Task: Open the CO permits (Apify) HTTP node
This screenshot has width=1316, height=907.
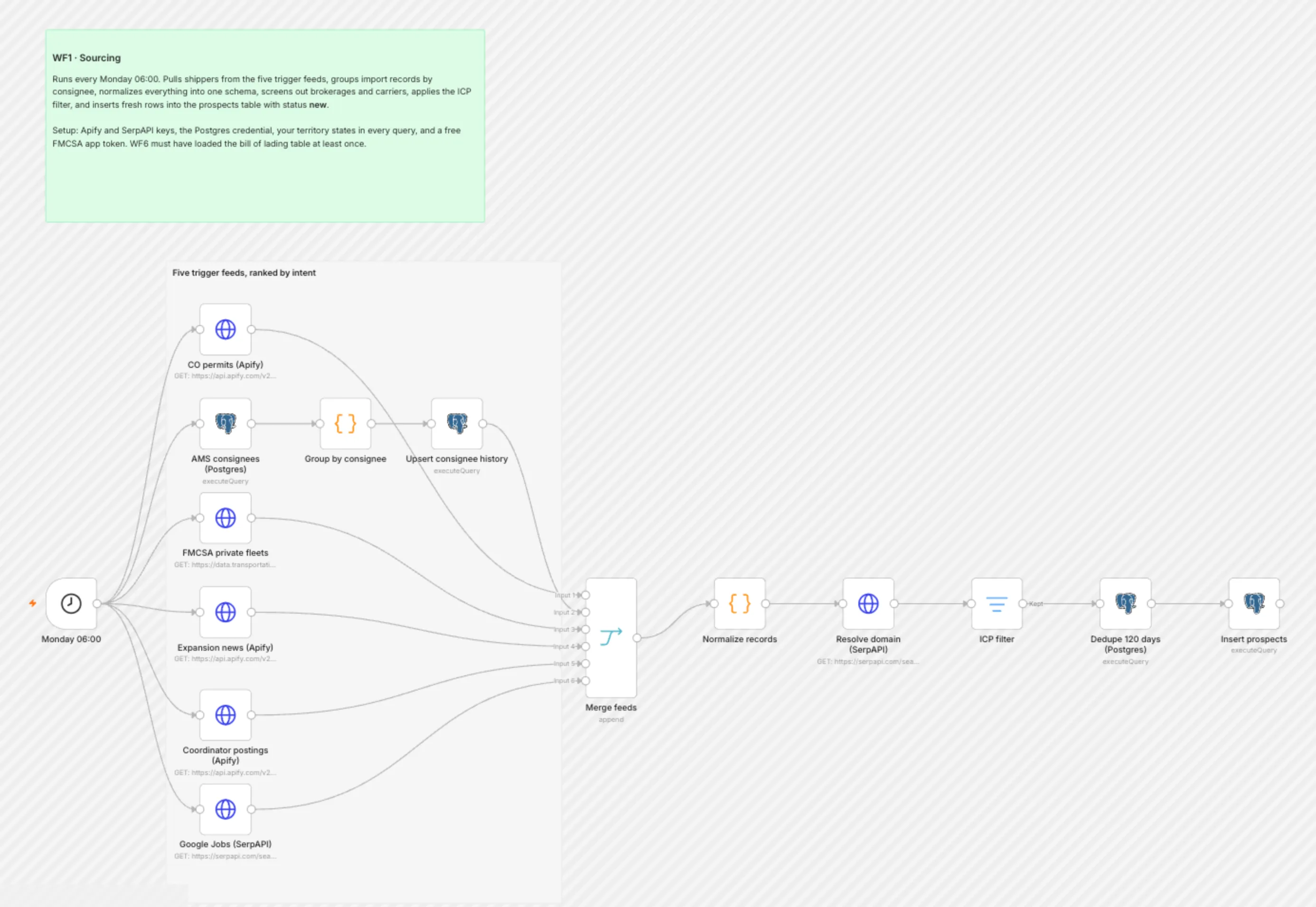Action: (225, 329)
